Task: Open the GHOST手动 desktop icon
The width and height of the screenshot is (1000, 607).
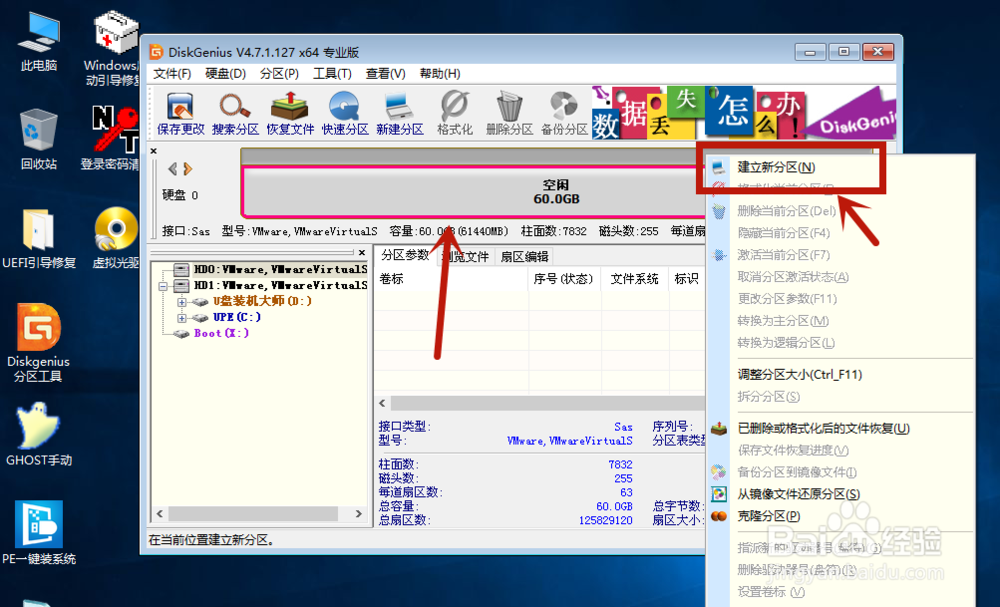Action: pyautogui.click(x=39, y=435)
